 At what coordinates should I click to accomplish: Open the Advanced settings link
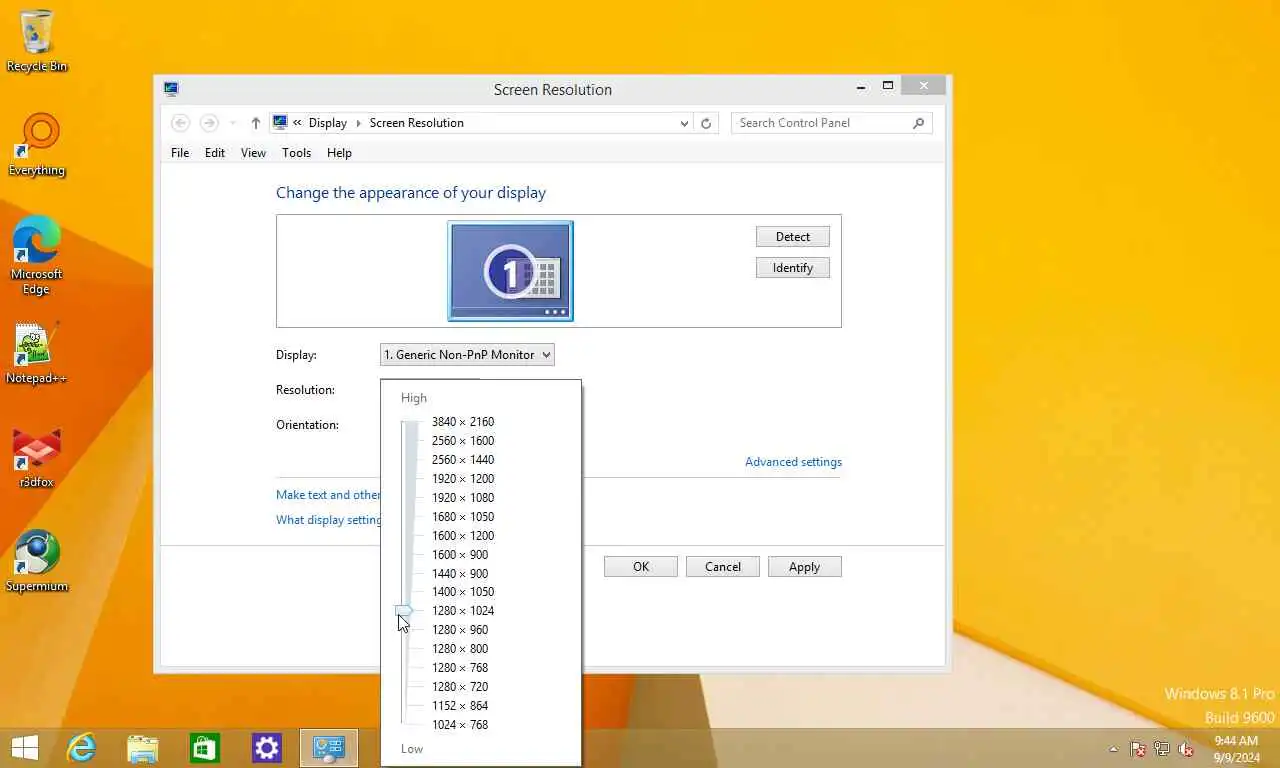[x=793, y=462]
